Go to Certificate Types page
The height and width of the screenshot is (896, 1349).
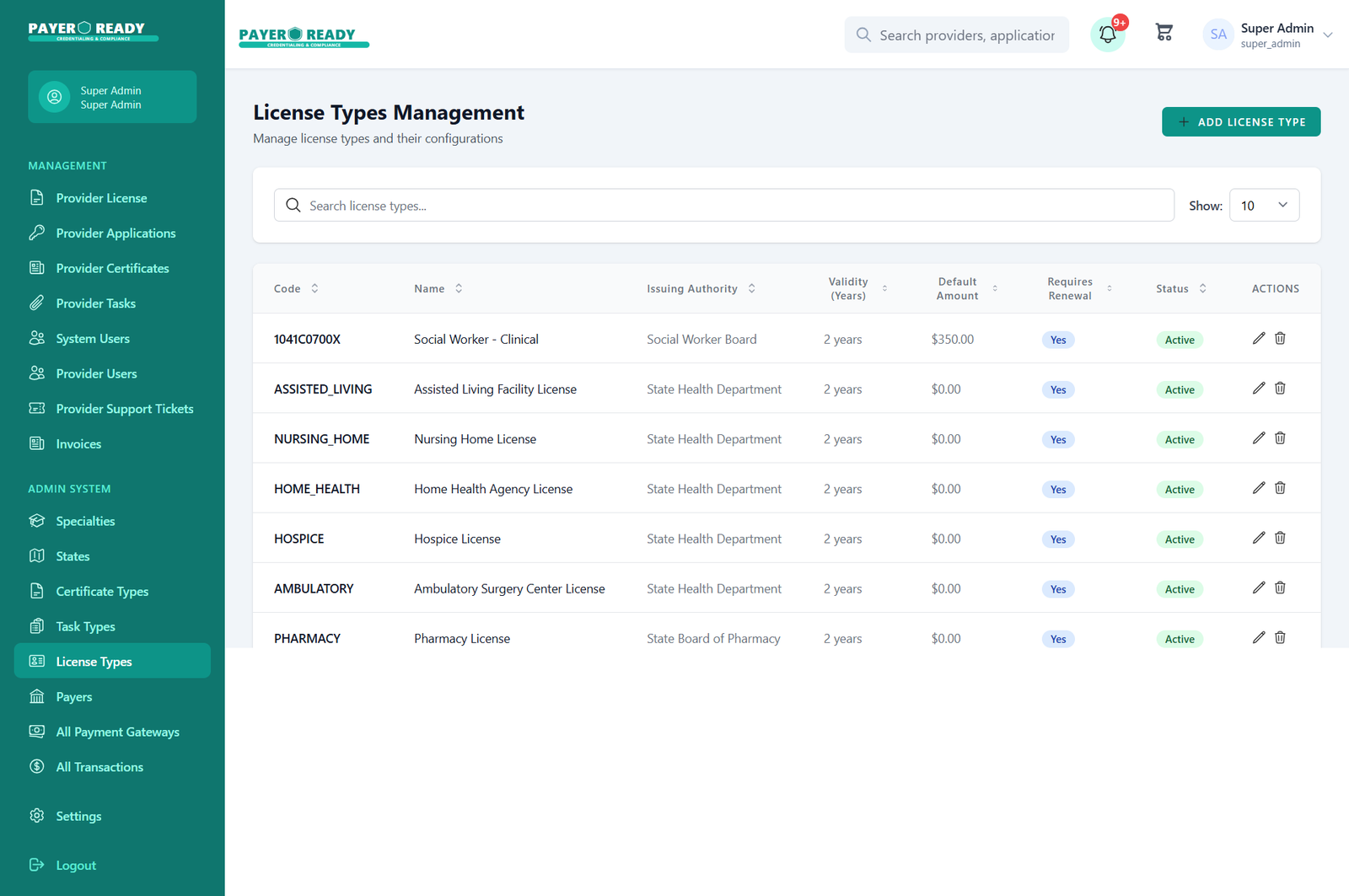[x=102, y=592]
